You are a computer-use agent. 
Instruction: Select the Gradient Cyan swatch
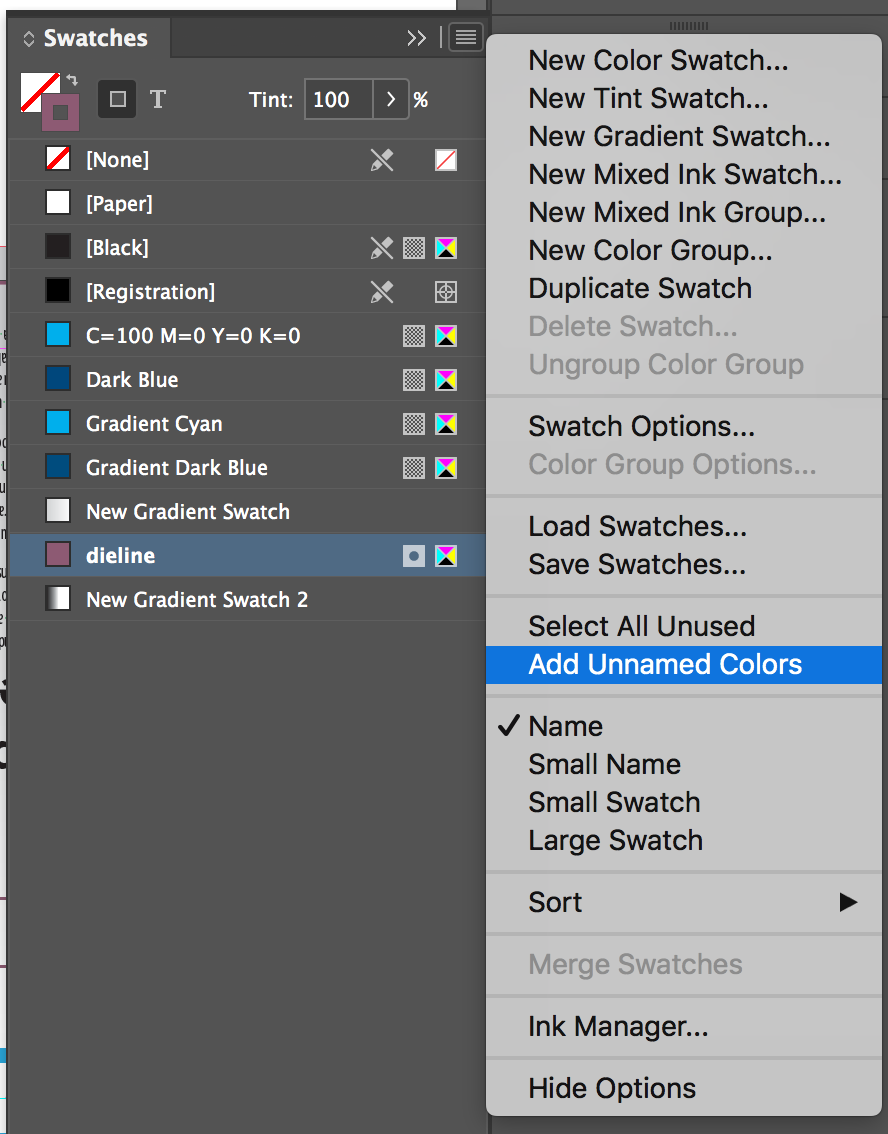click(x=154, y=424)
